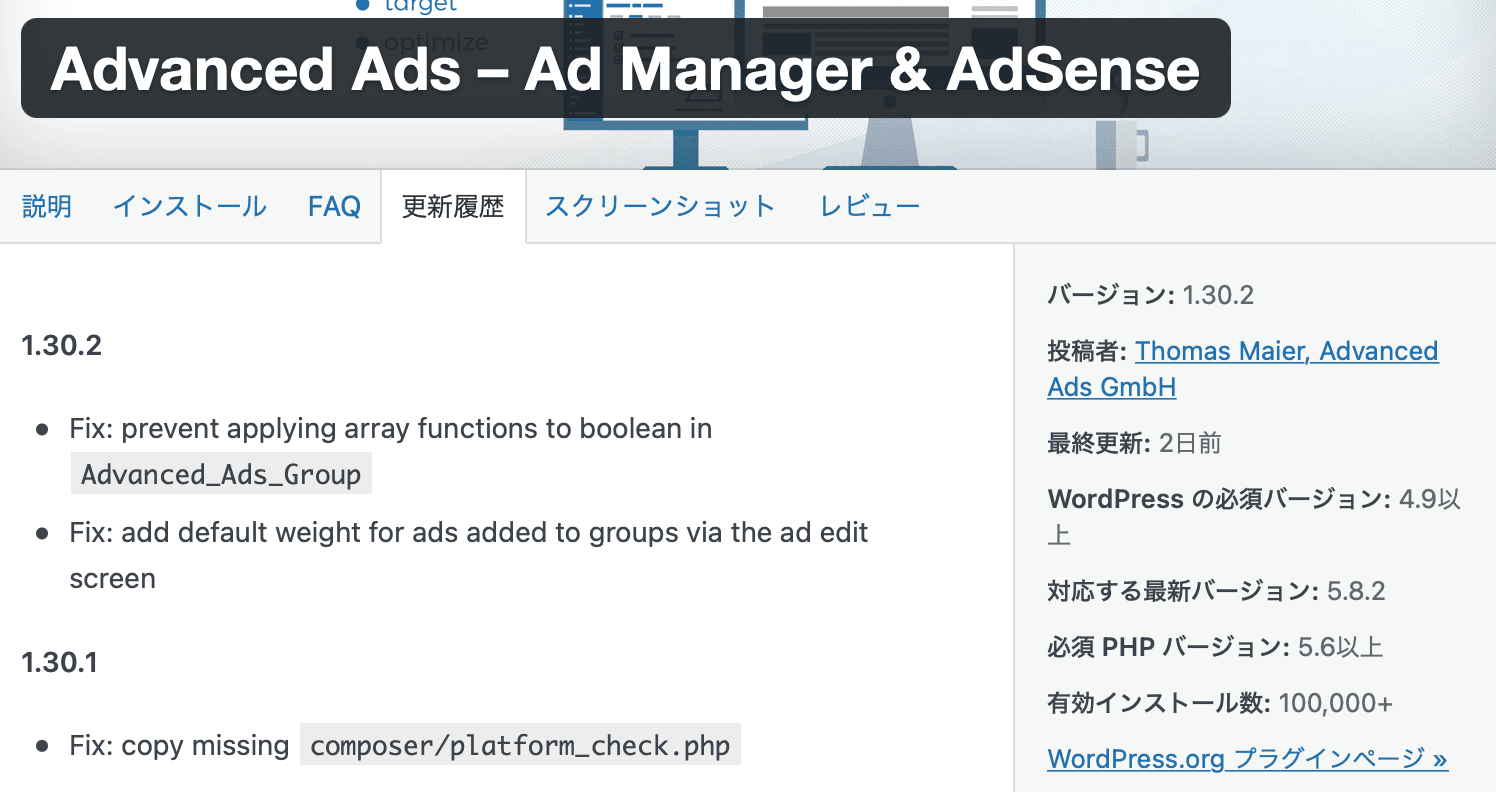Click the plugin title Advanced Ads – Ad Manager & AdSense

tap(625, 68)
